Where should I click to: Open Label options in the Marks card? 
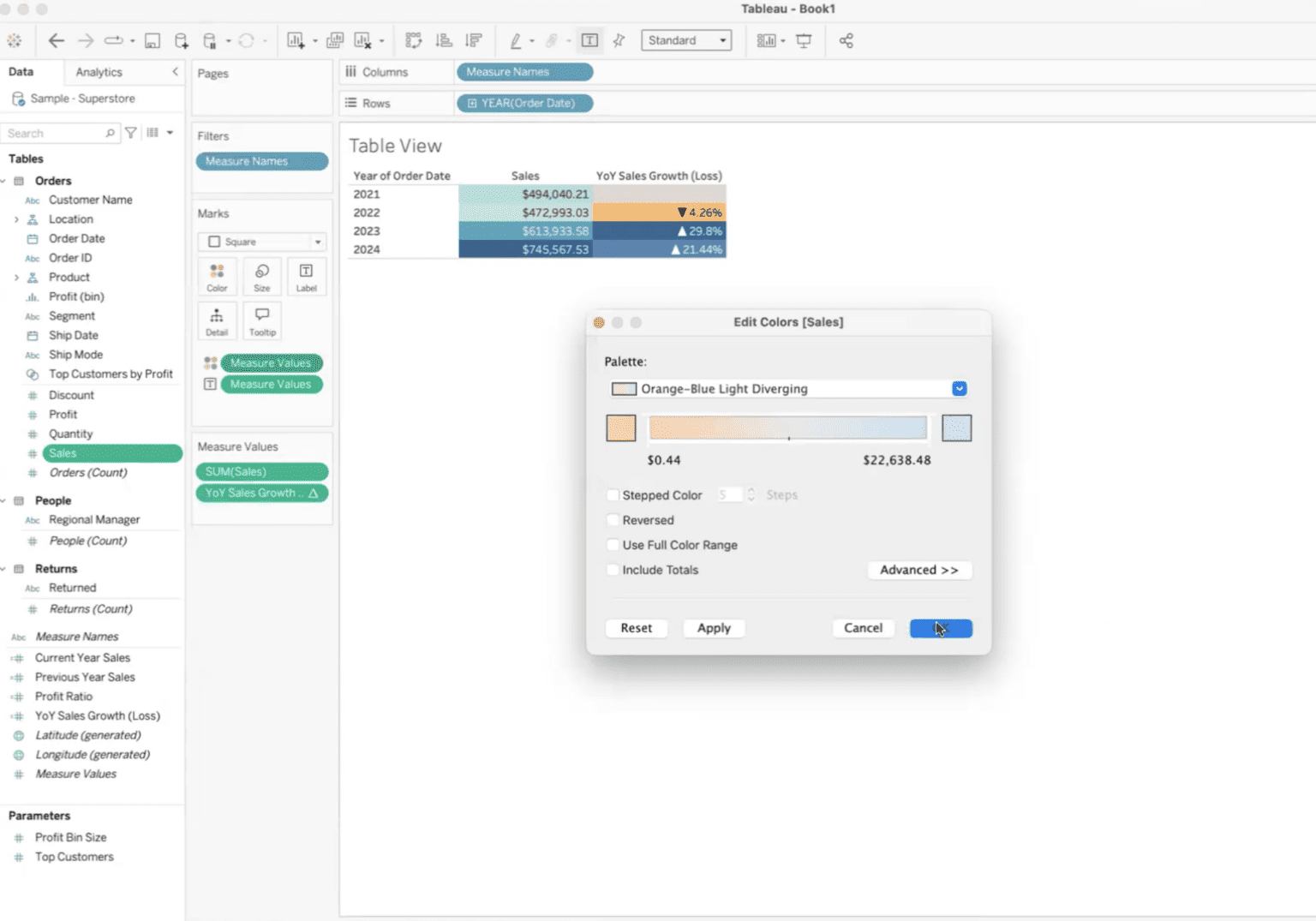(x=306, y=276)
